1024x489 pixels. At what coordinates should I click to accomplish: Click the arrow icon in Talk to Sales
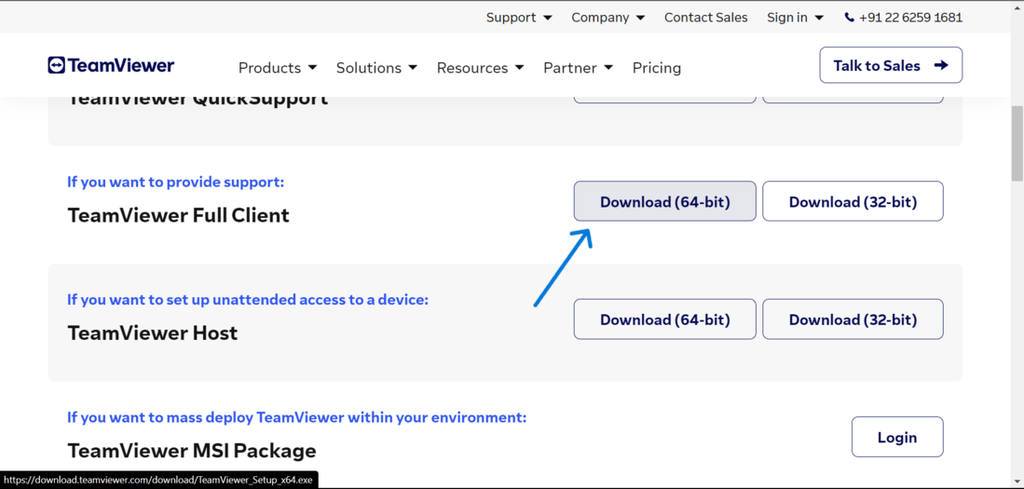point(940,66)
